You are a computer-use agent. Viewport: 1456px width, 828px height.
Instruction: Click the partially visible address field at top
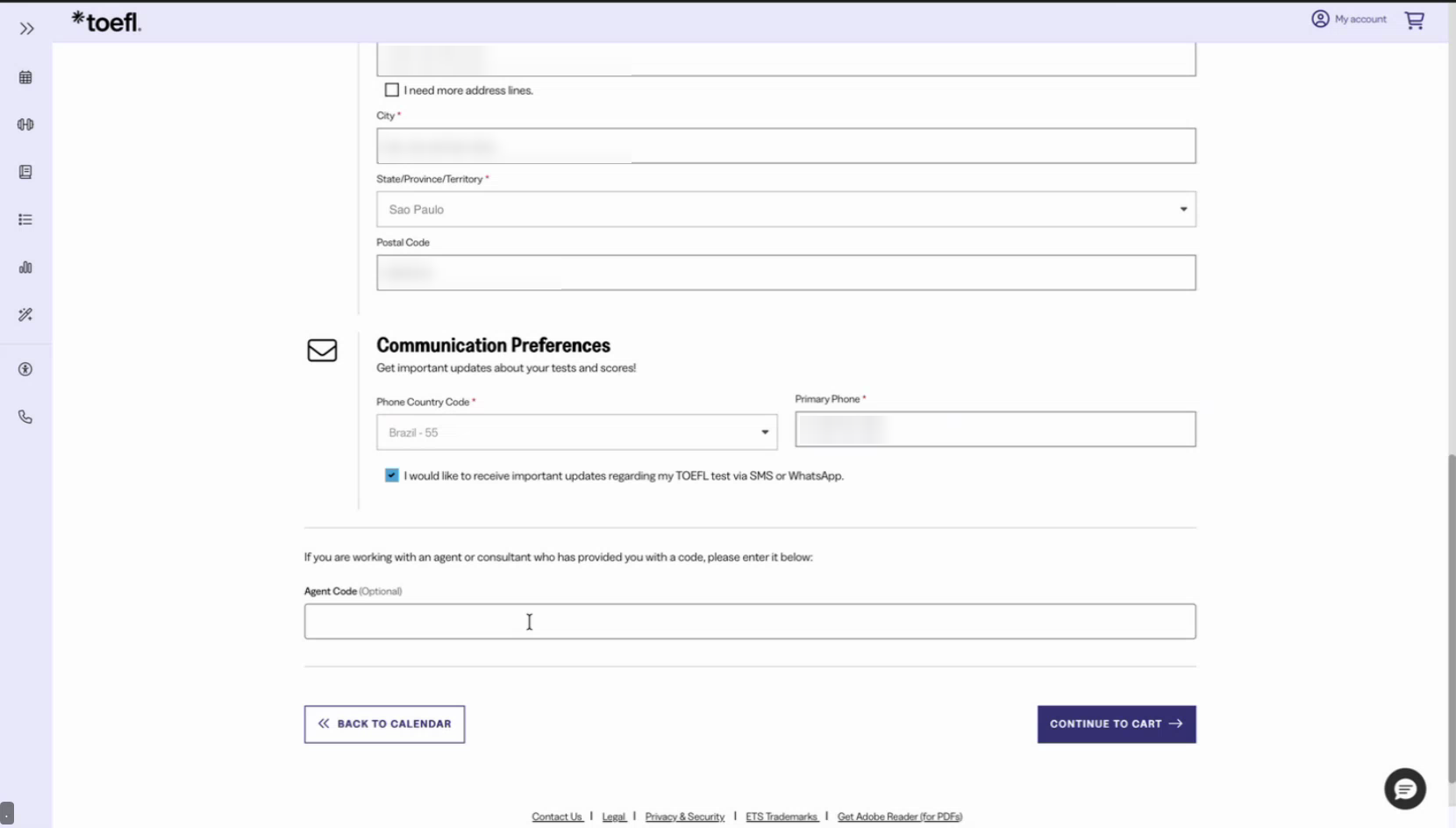pyautogui.click(x=786, y=60)
